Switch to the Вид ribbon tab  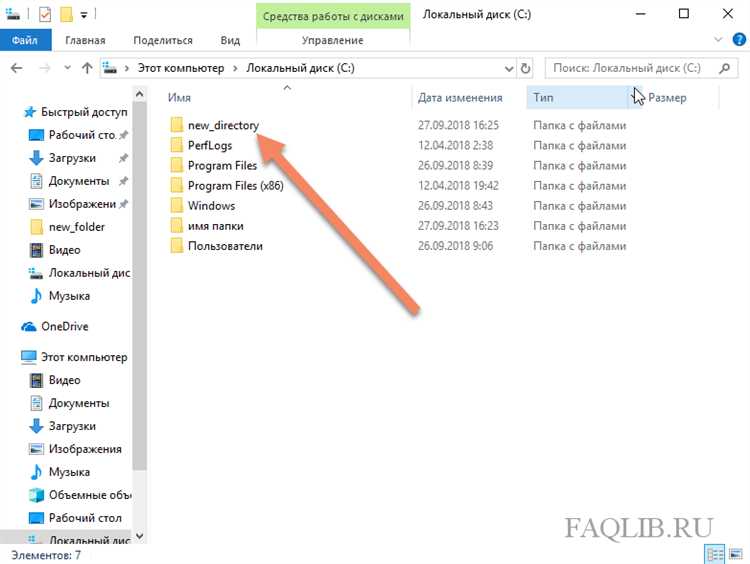(x=230, y=40)
